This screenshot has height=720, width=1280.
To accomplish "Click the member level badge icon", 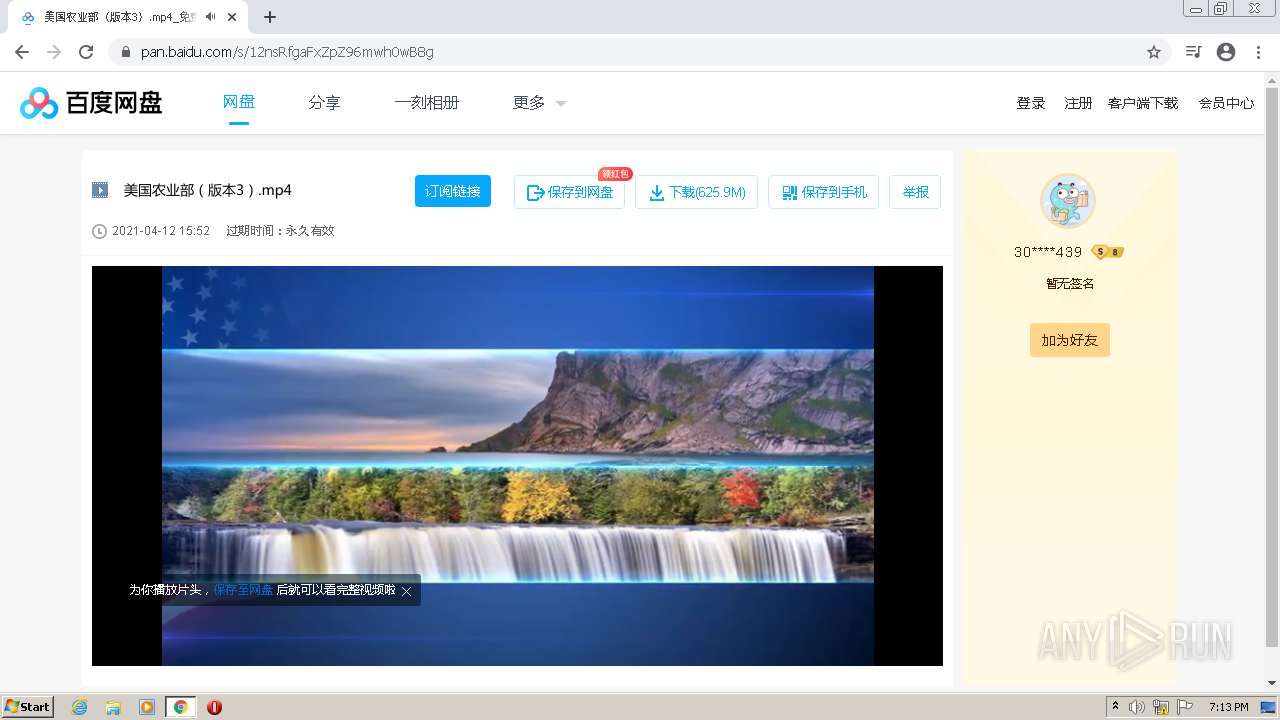I will [x=1107, y=252].
